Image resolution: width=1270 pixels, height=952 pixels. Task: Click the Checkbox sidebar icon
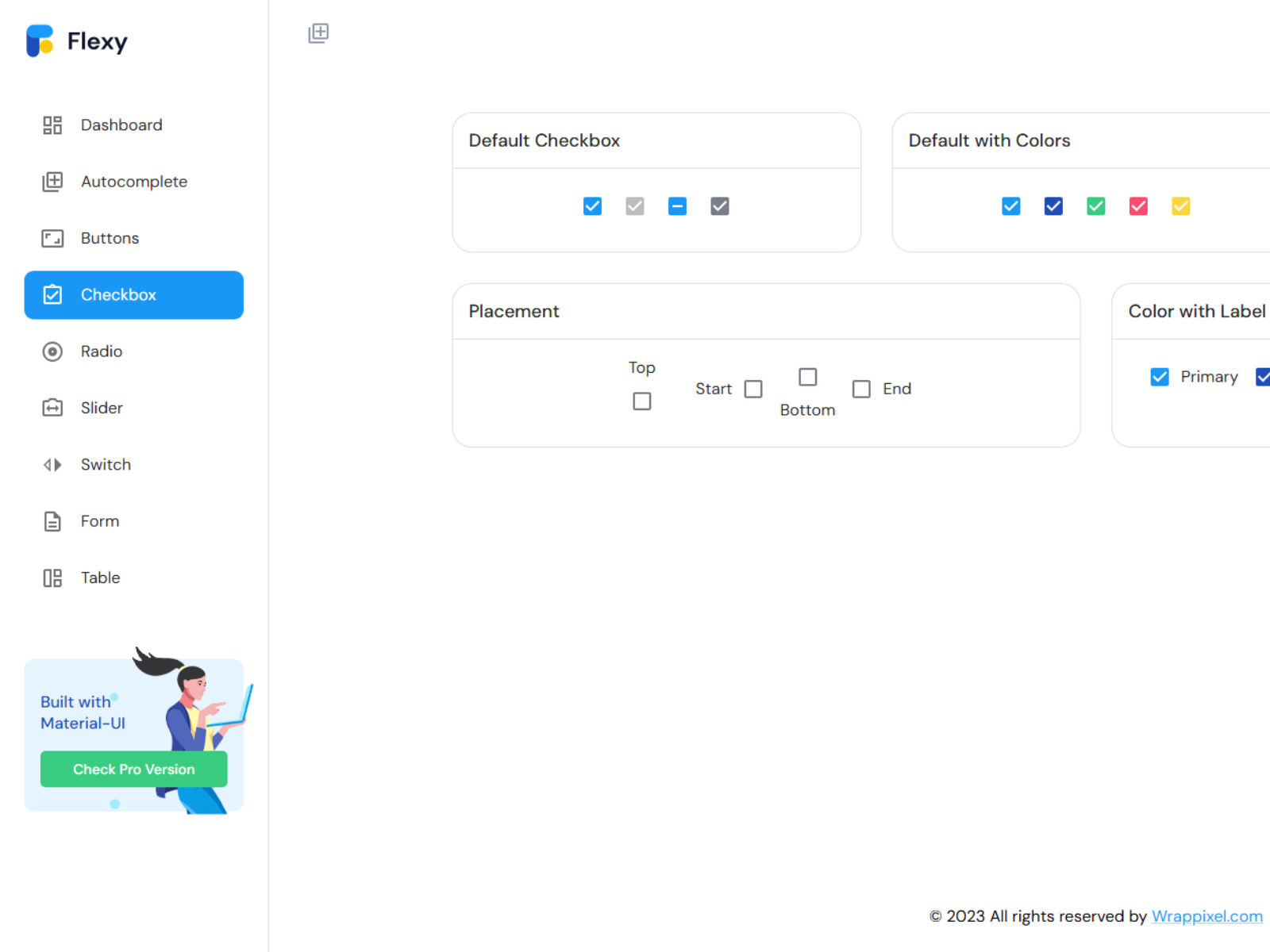pyautogui.click(x=52, y=295)
